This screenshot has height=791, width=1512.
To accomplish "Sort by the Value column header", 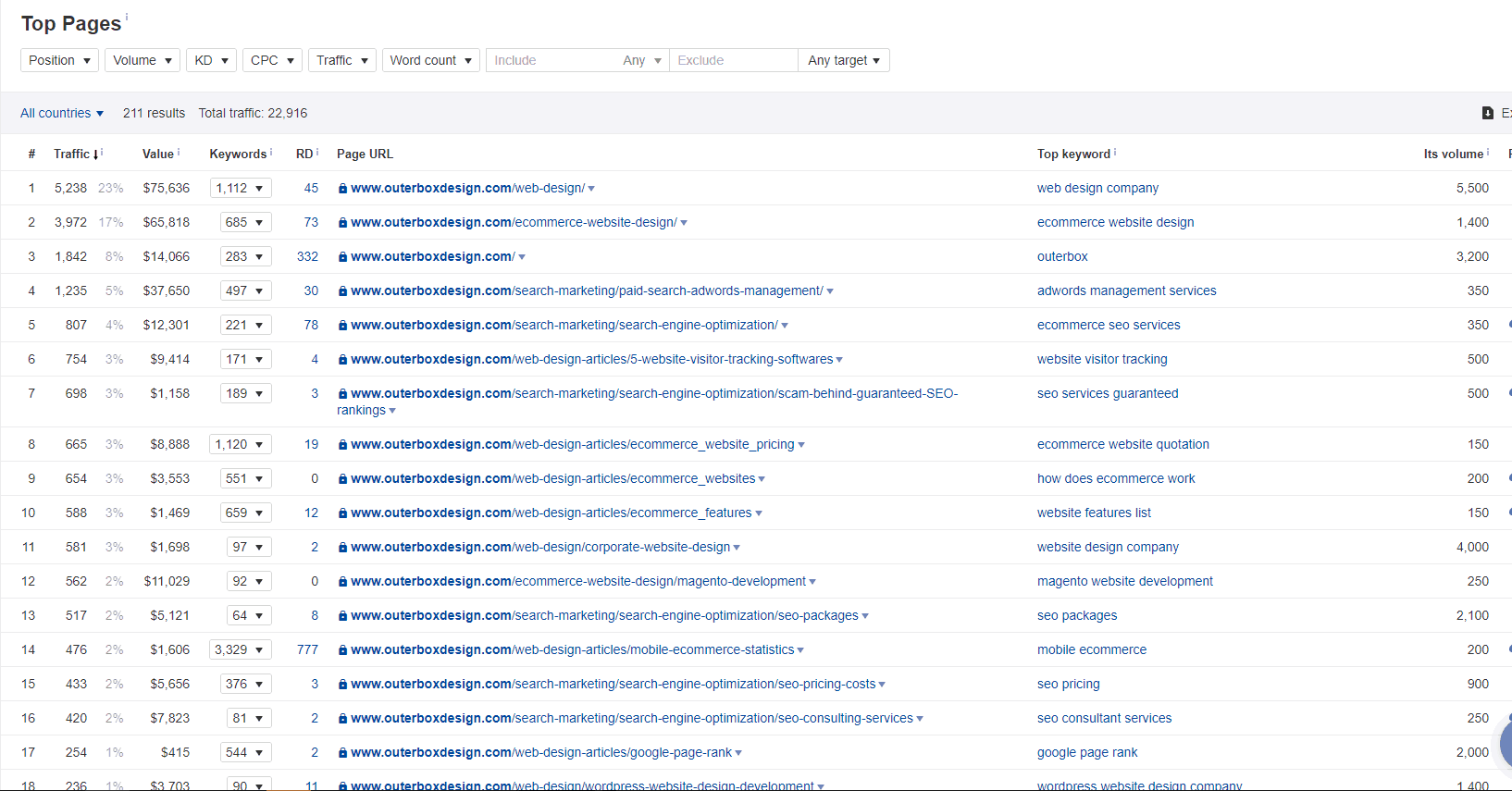I will coord(158,154).
